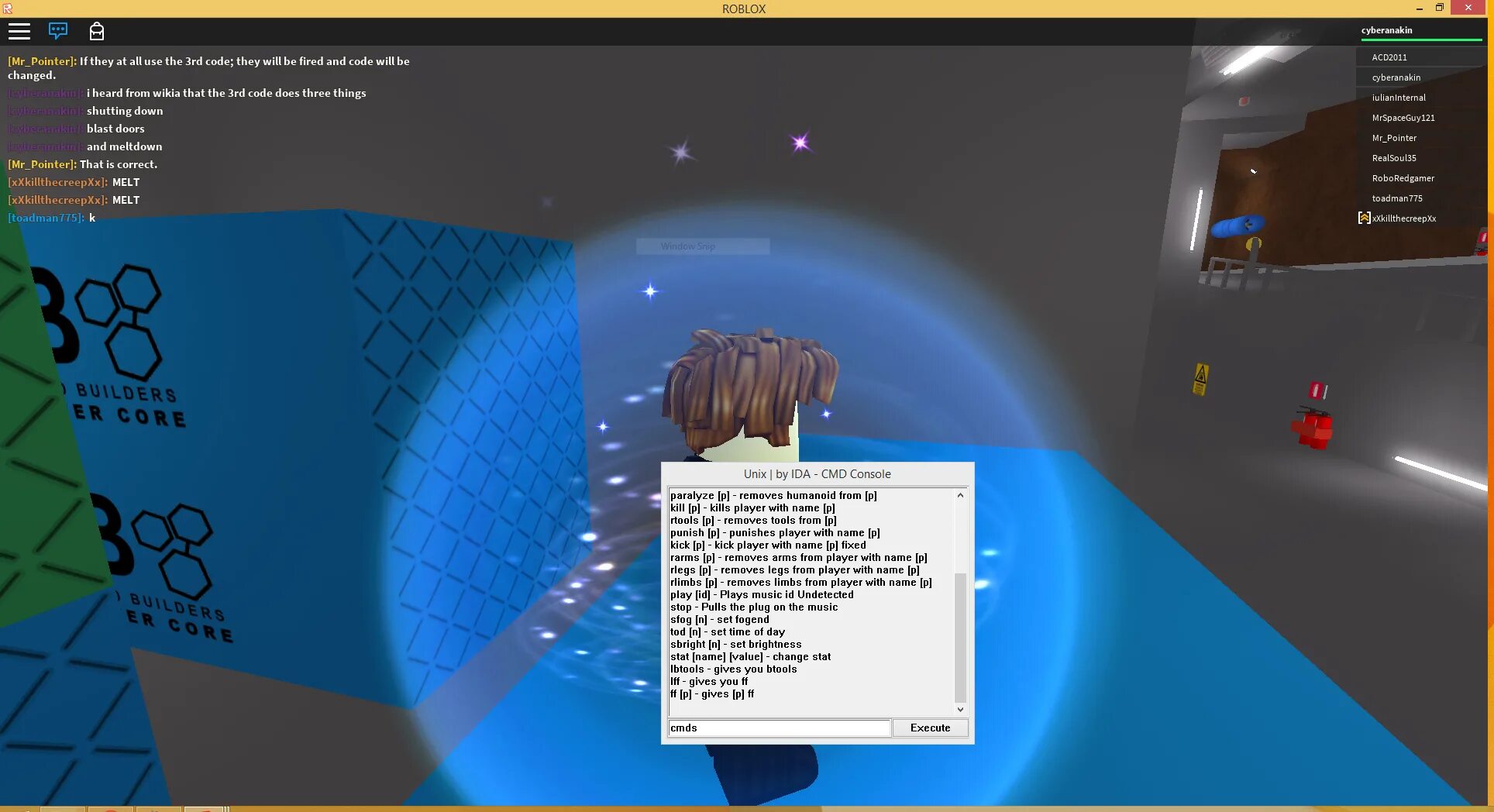Click the 'punish [p]' command line
Image resolution: width=1494 pixels, height=812 pixels.
(x=775, y=532)
